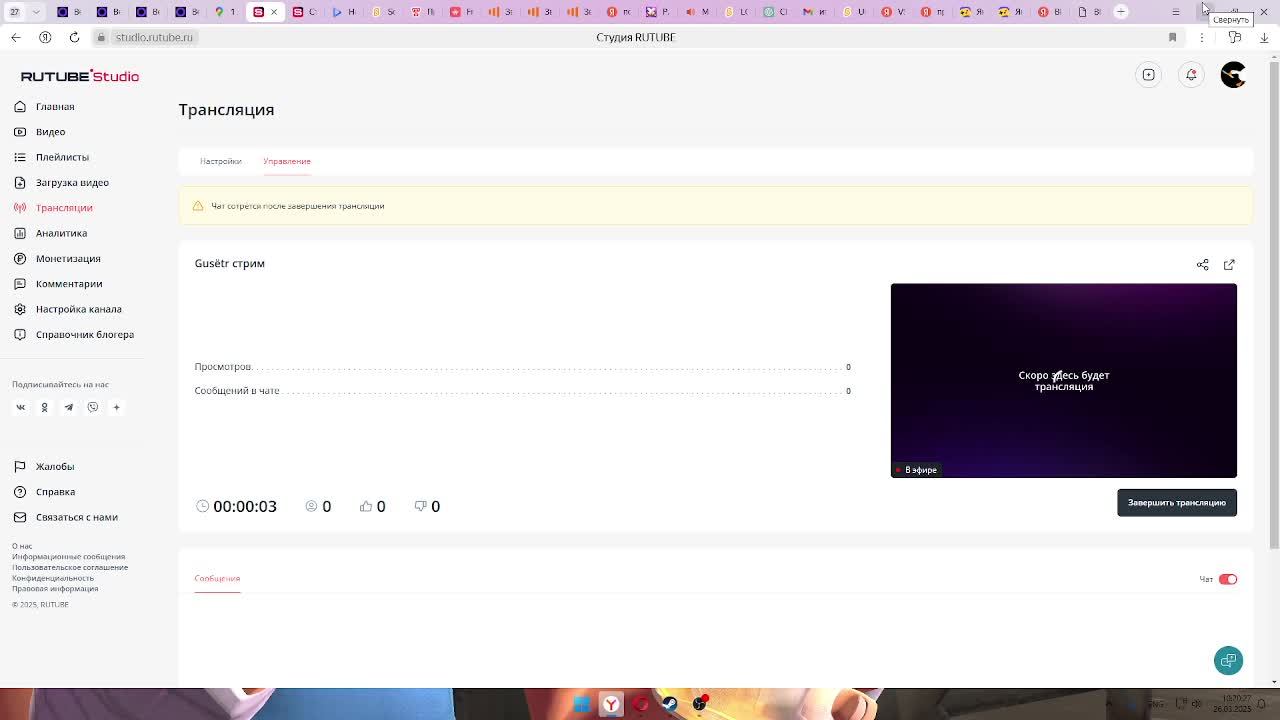Open the Odnoklassniki social link icon
1280x720 pixels.
click(44, 407)
